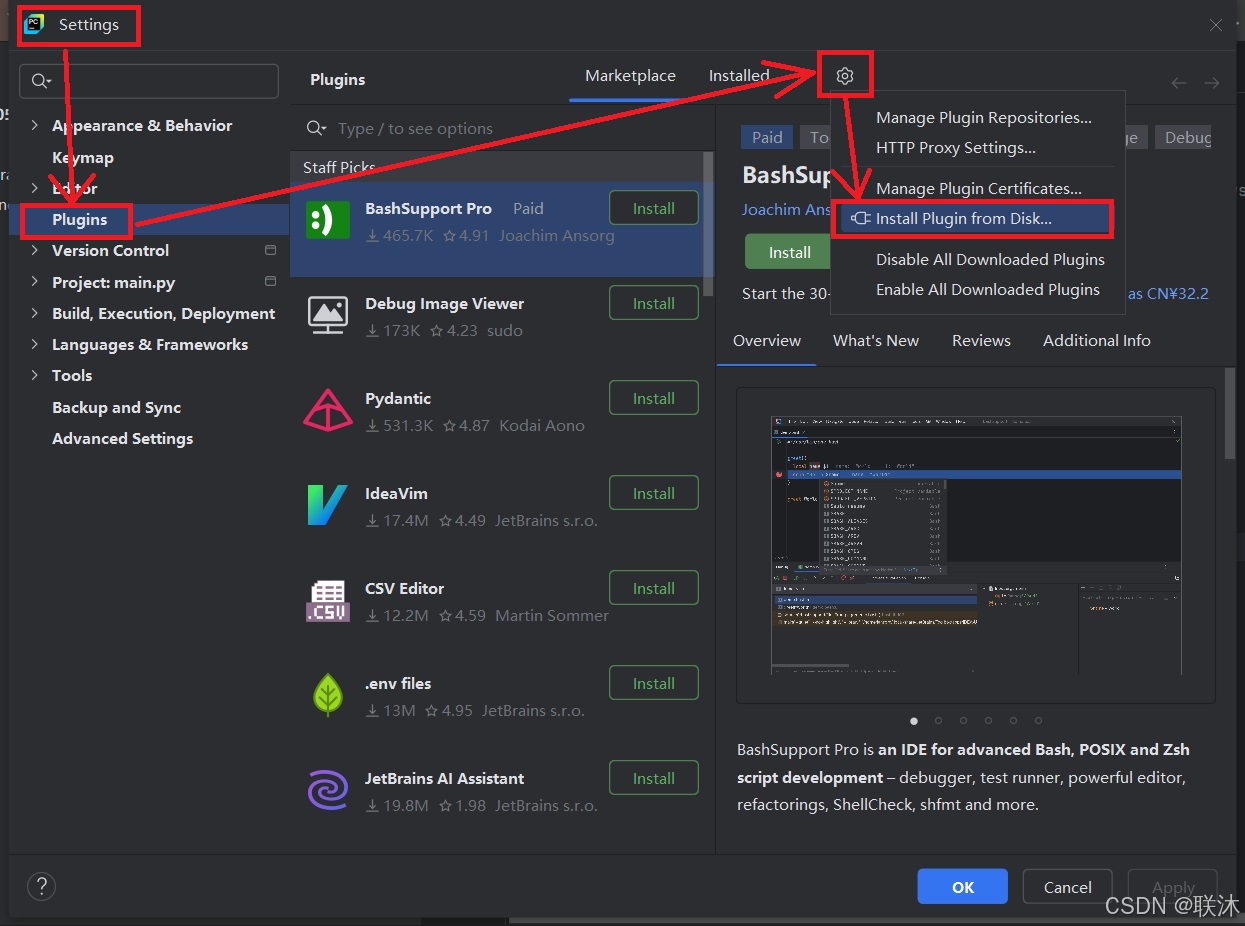This screenshot has width=1245, height=926.
Task: Click the OK button
Action: [963, 887]
